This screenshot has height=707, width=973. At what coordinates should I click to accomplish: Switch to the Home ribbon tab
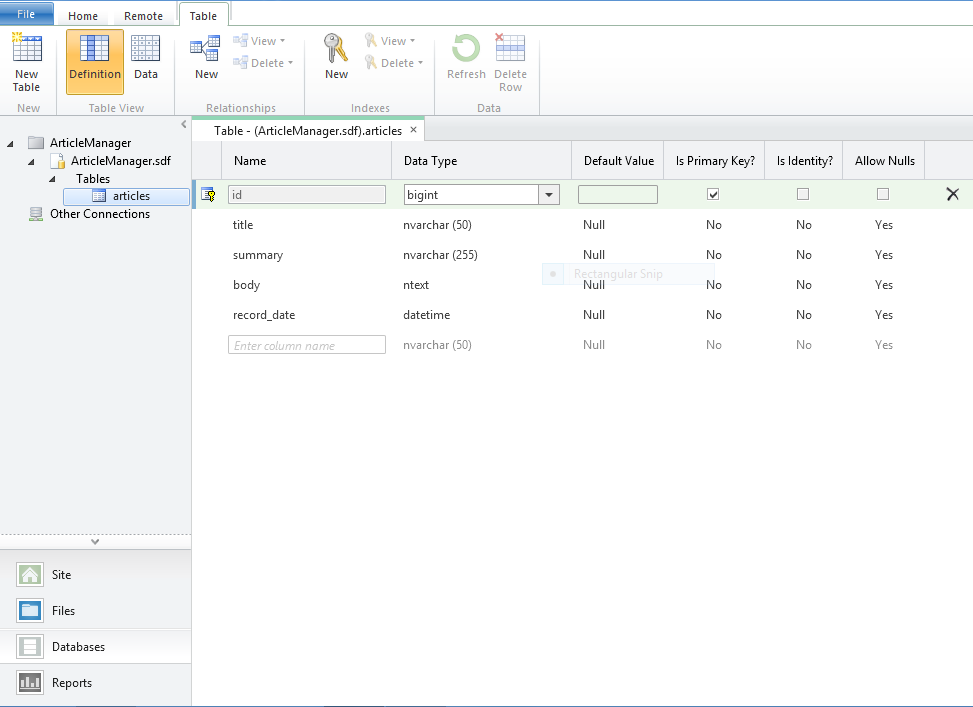point(83,16)
